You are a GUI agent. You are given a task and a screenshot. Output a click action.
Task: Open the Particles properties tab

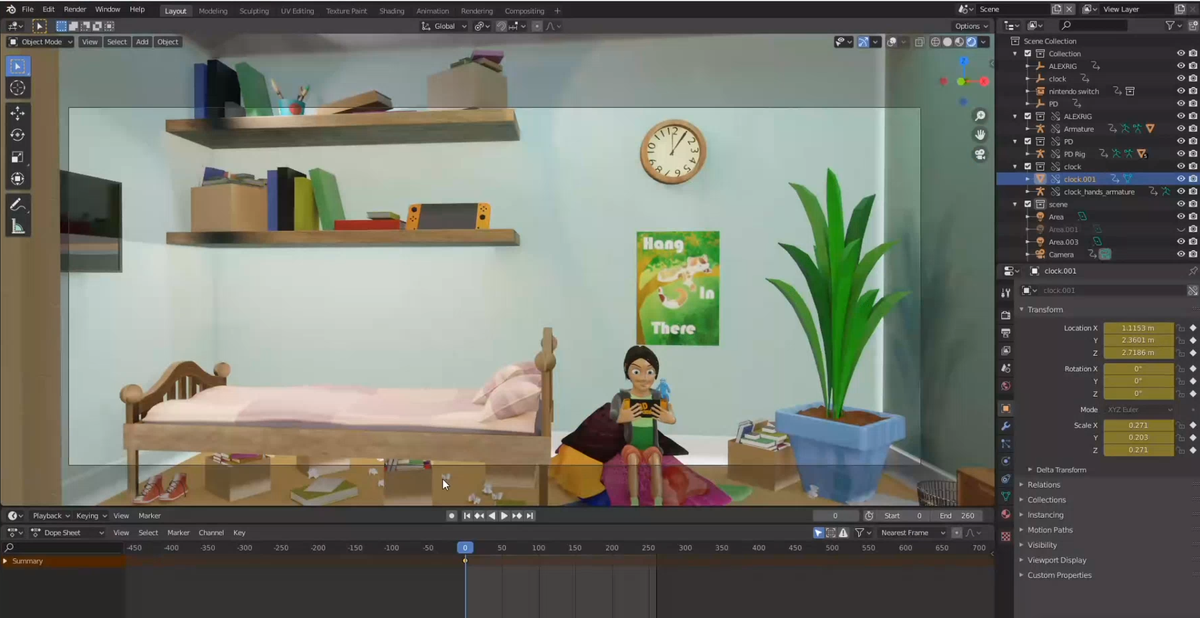tap(1005, 443)
